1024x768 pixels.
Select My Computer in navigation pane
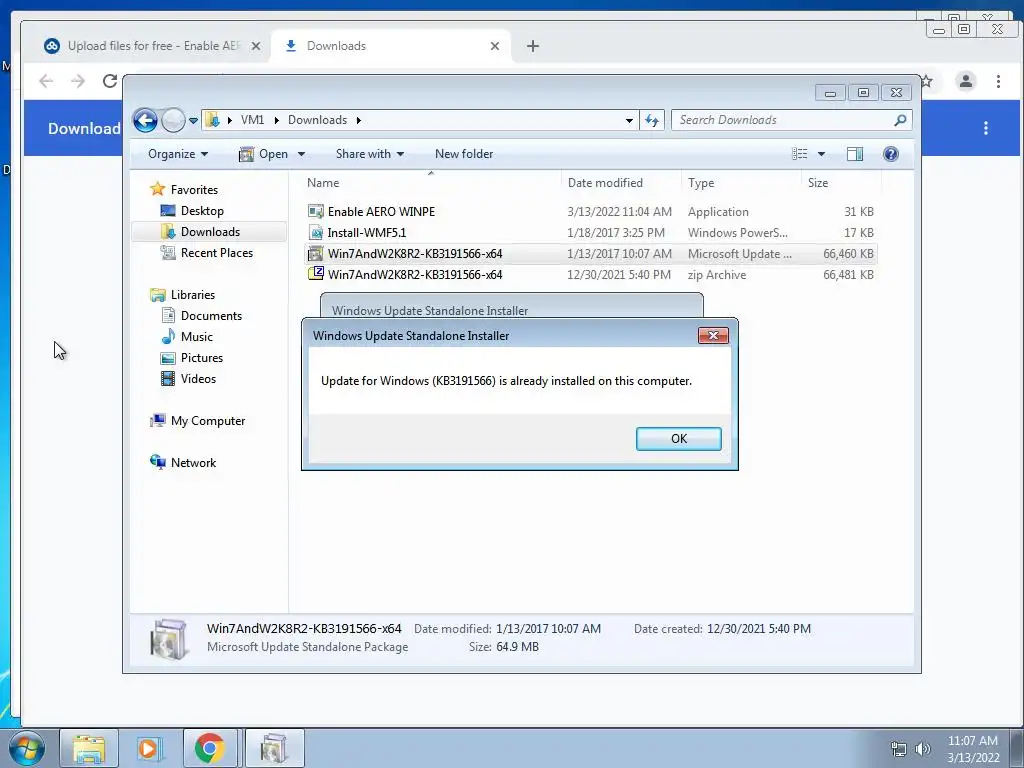pos(208,421)
